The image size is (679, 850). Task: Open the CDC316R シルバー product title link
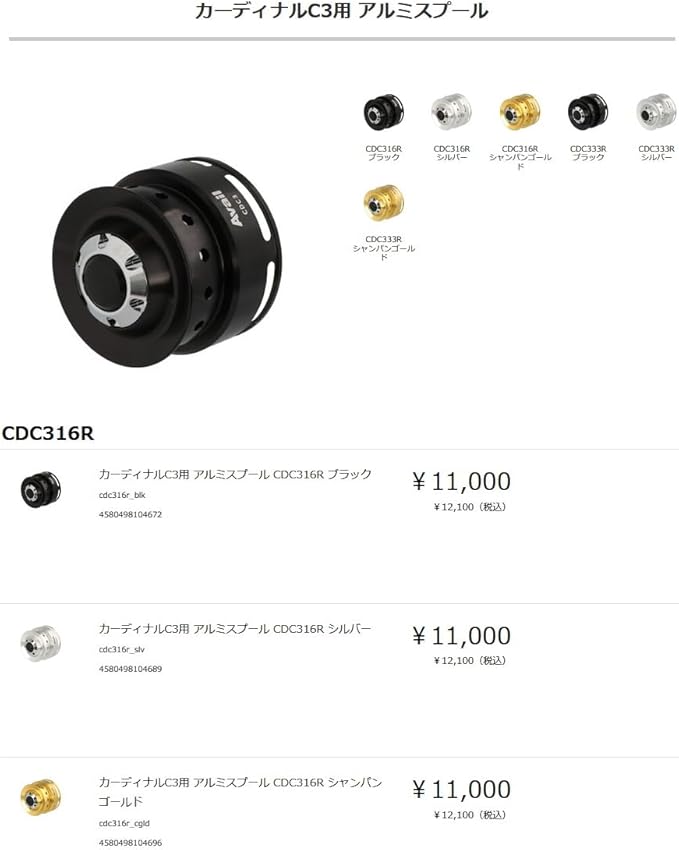tap(235, 629)
